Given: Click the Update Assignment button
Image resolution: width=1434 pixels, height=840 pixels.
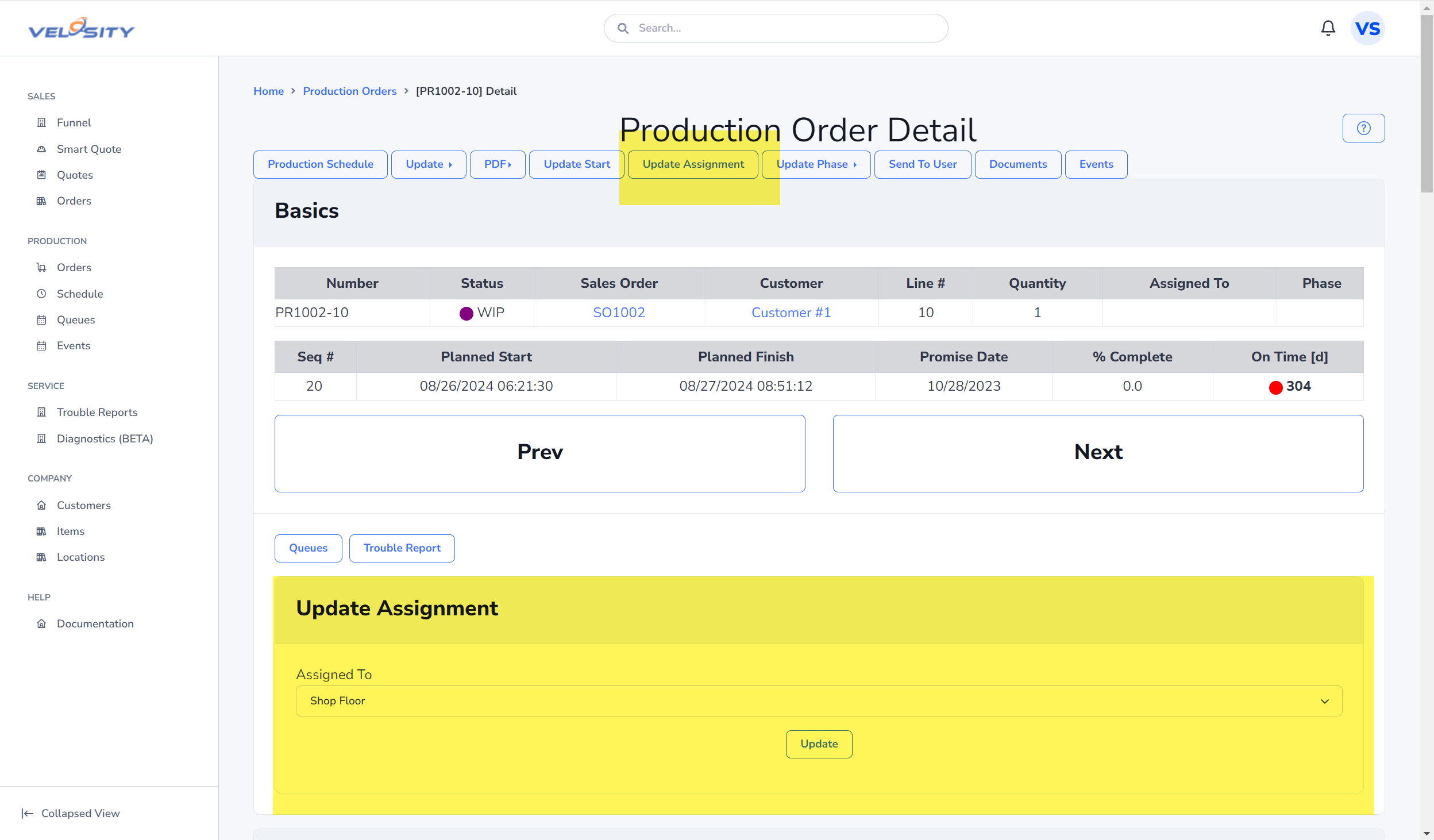Looking at the screenshot, I should click(x=693, y=164).
